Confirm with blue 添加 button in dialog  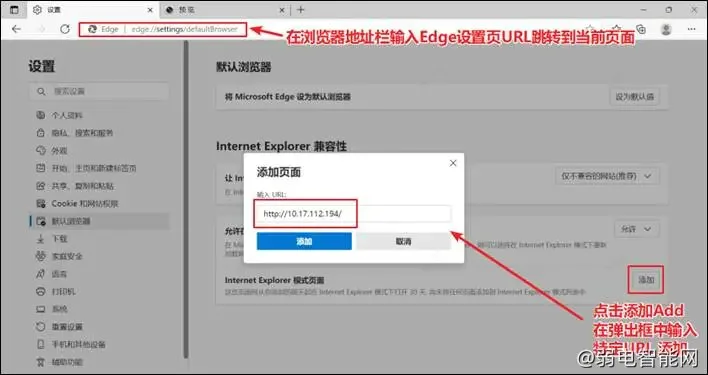click(304, 241)
